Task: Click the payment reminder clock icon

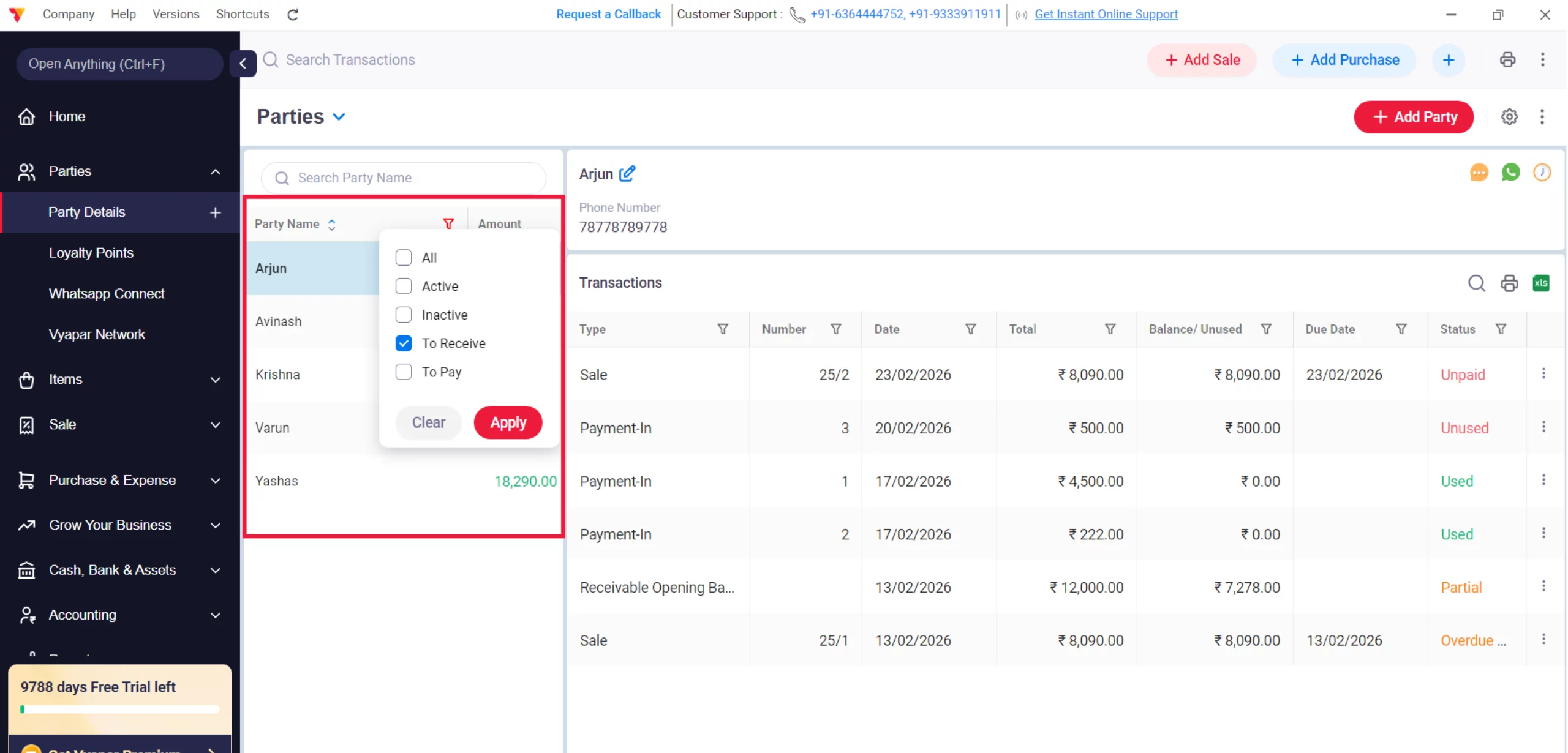Action: click(1542, 173)
